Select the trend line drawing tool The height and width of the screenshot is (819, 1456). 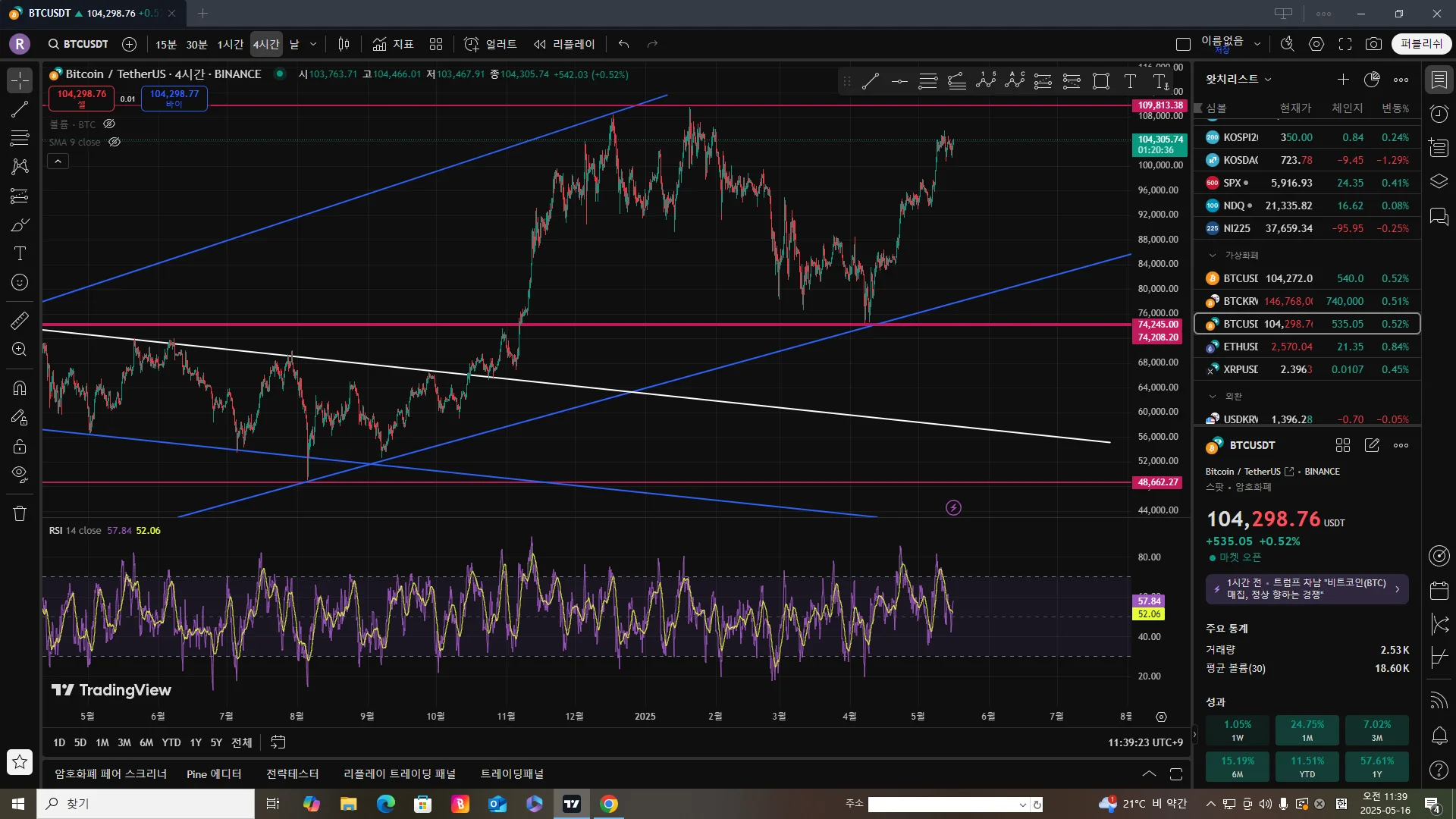[20, 109]
